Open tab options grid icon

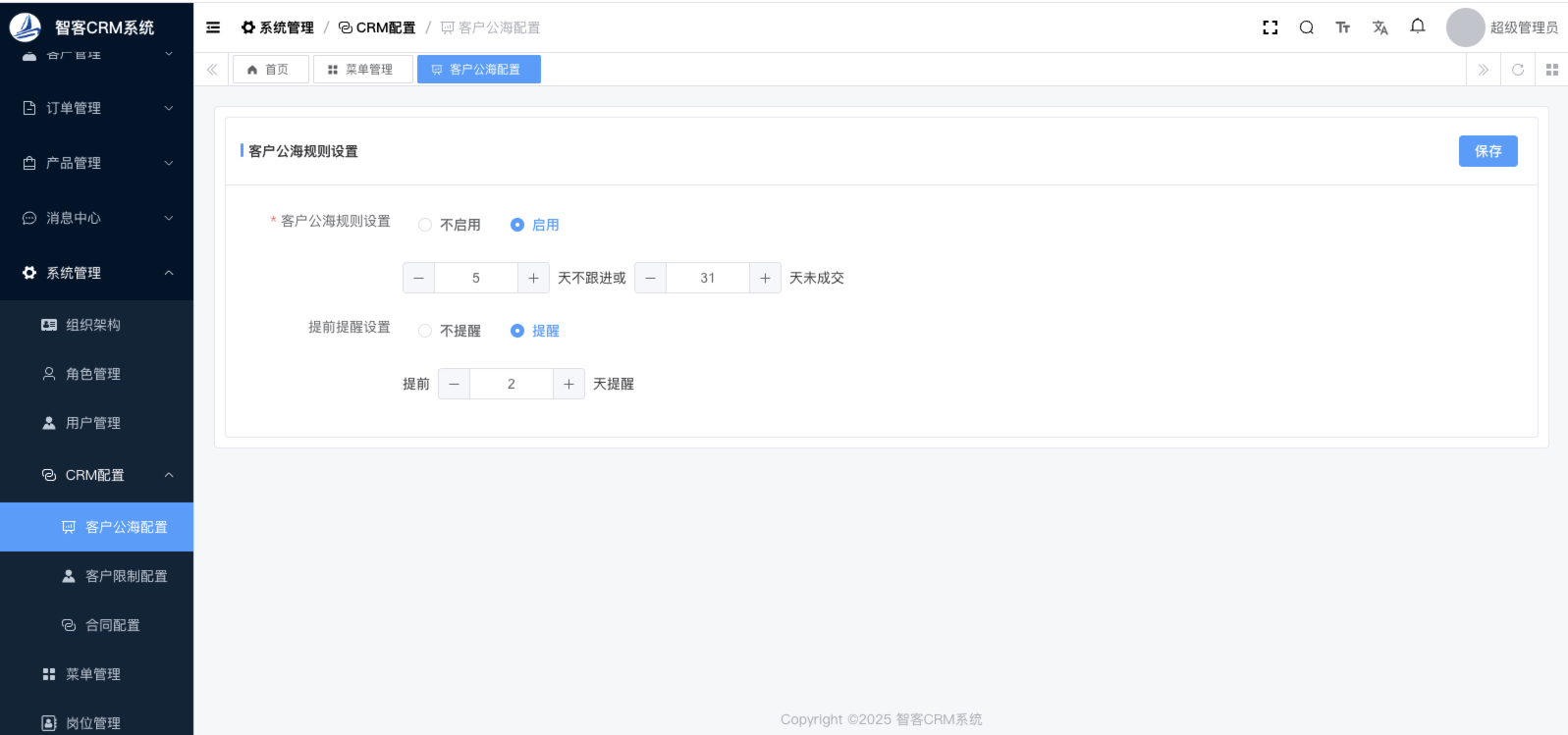[1551, 70]
